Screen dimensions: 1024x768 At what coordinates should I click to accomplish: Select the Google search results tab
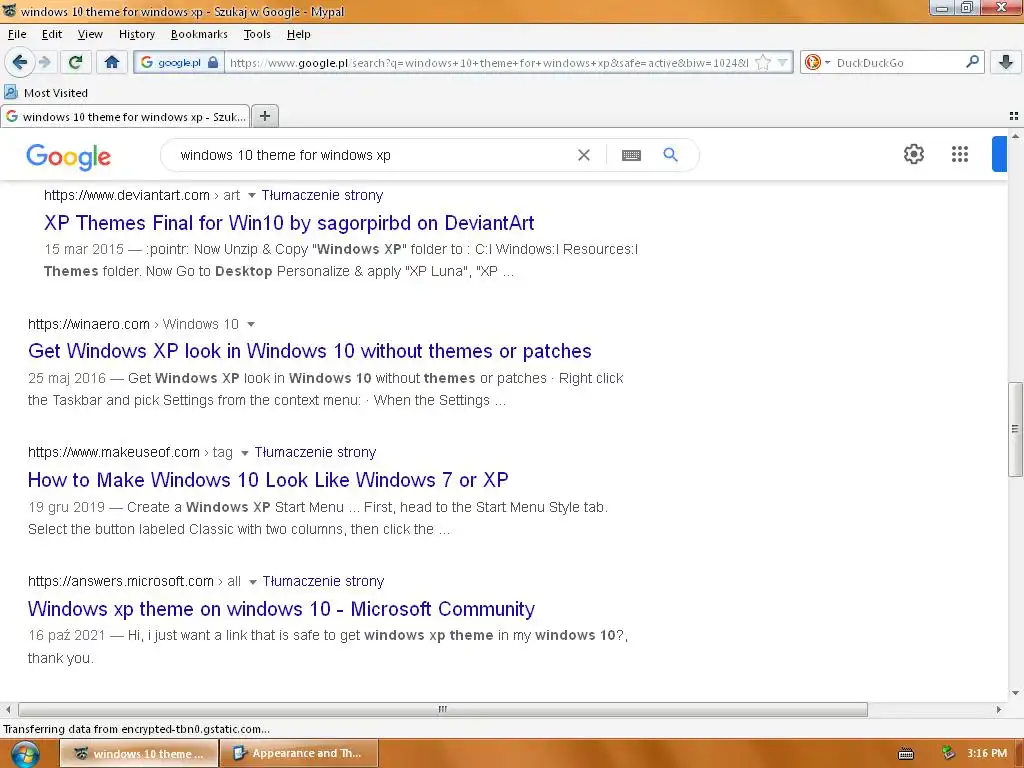(x=125, y=116)
